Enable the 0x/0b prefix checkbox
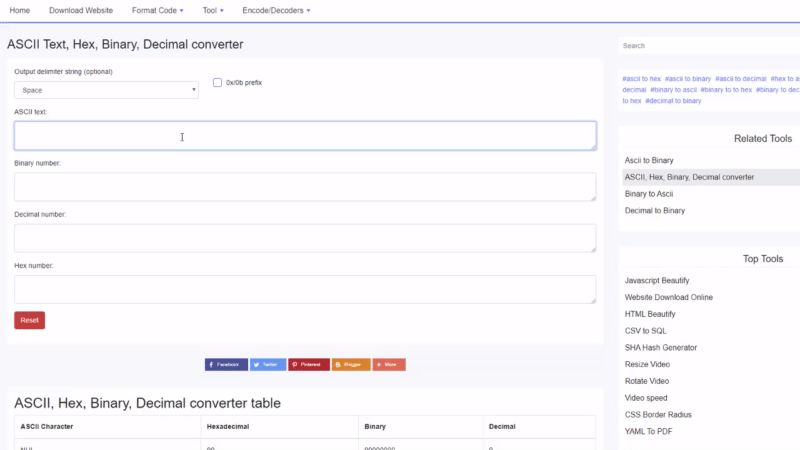Screen dimensions: 800x450 click(218, 82)
